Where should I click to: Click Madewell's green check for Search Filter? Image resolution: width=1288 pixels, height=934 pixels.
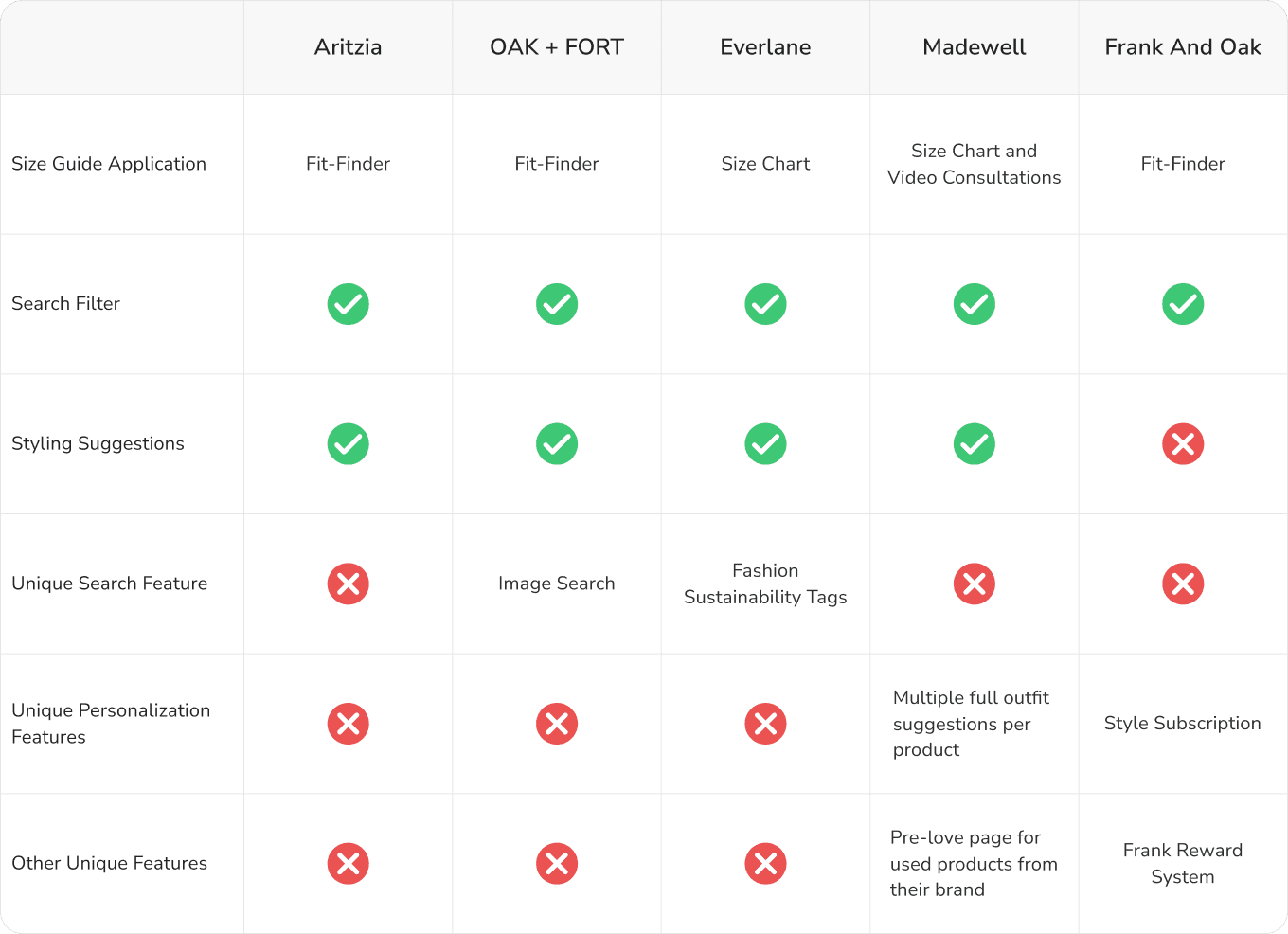pyautogui.click(x=975, y=304)
